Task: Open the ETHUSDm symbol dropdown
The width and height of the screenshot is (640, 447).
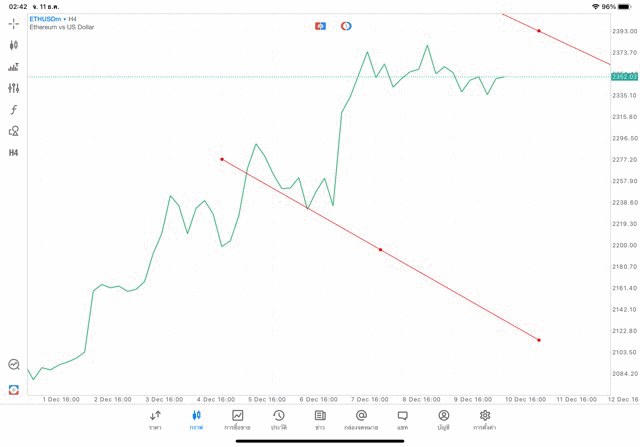Action: click(47, 19)
